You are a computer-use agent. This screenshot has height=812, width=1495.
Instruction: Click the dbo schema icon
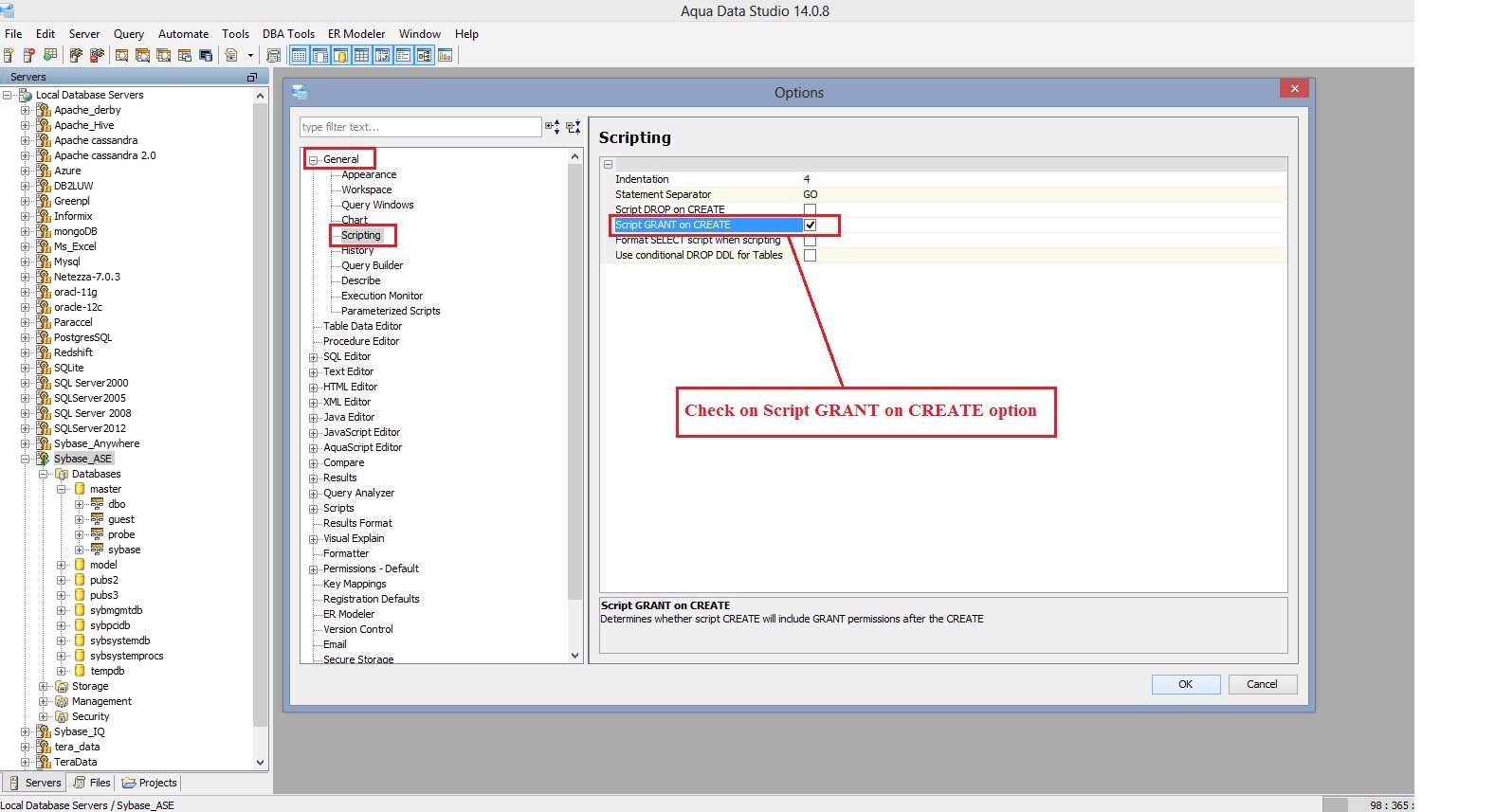coord(97,504)
